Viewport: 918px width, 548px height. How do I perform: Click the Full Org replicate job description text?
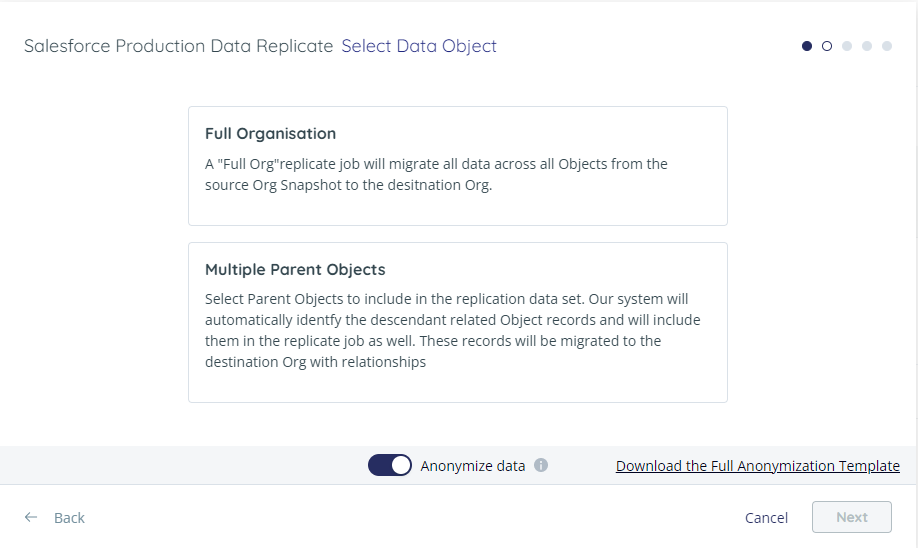pyautogui.click(x=436, y=174)
